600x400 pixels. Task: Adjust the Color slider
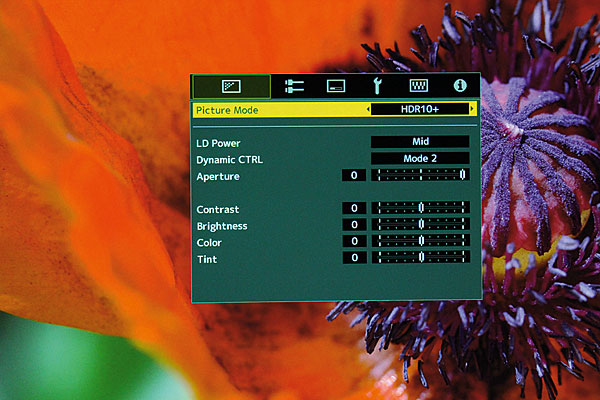(x=421, y=241)
